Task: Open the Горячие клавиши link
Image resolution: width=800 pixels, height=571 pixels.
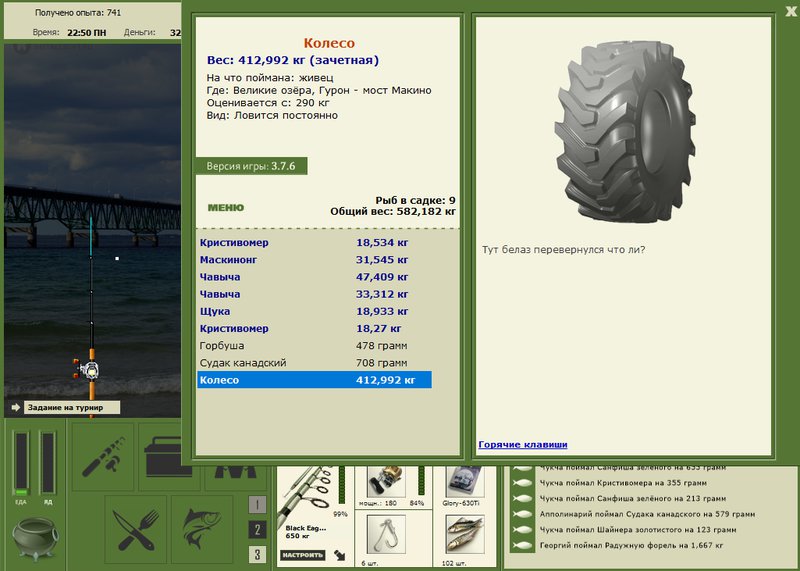Action: (x=522, y=444)
